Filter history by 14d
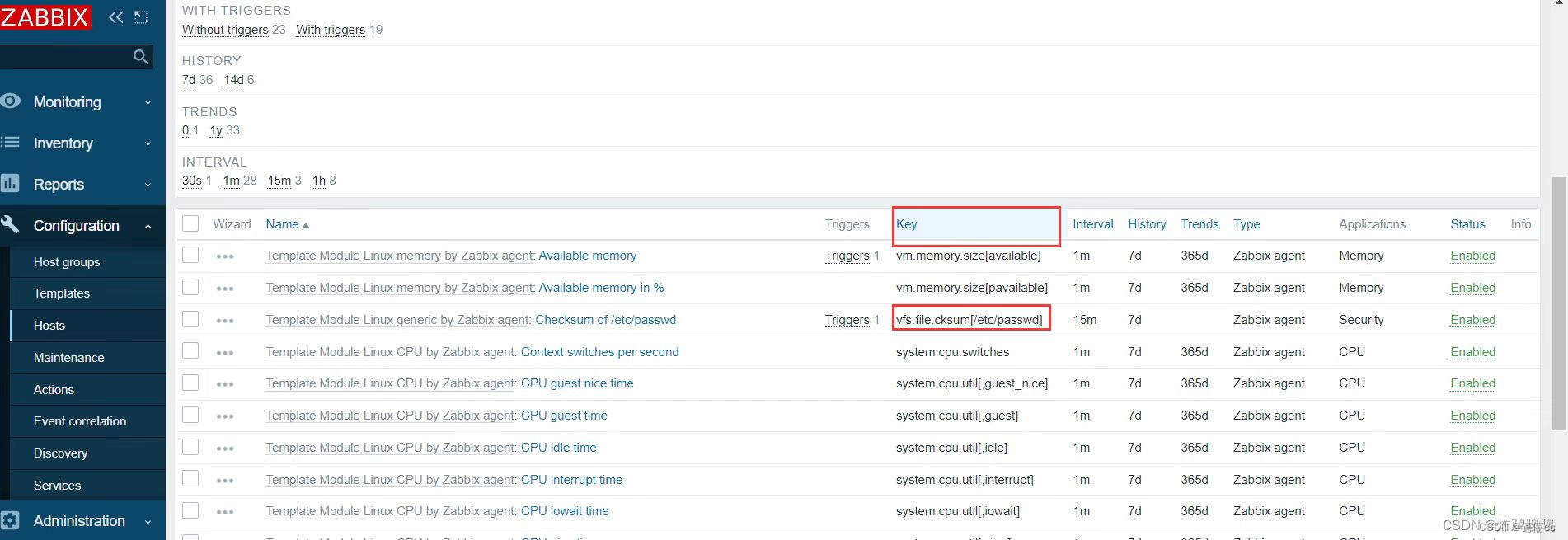Viewport: 1568px width, 540px height. coord(233,80)
